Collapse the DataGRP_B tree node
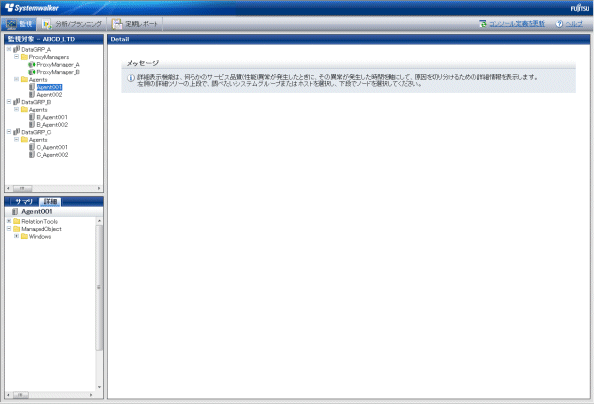This screenshot has height=404, width=594. coord(9,102)
